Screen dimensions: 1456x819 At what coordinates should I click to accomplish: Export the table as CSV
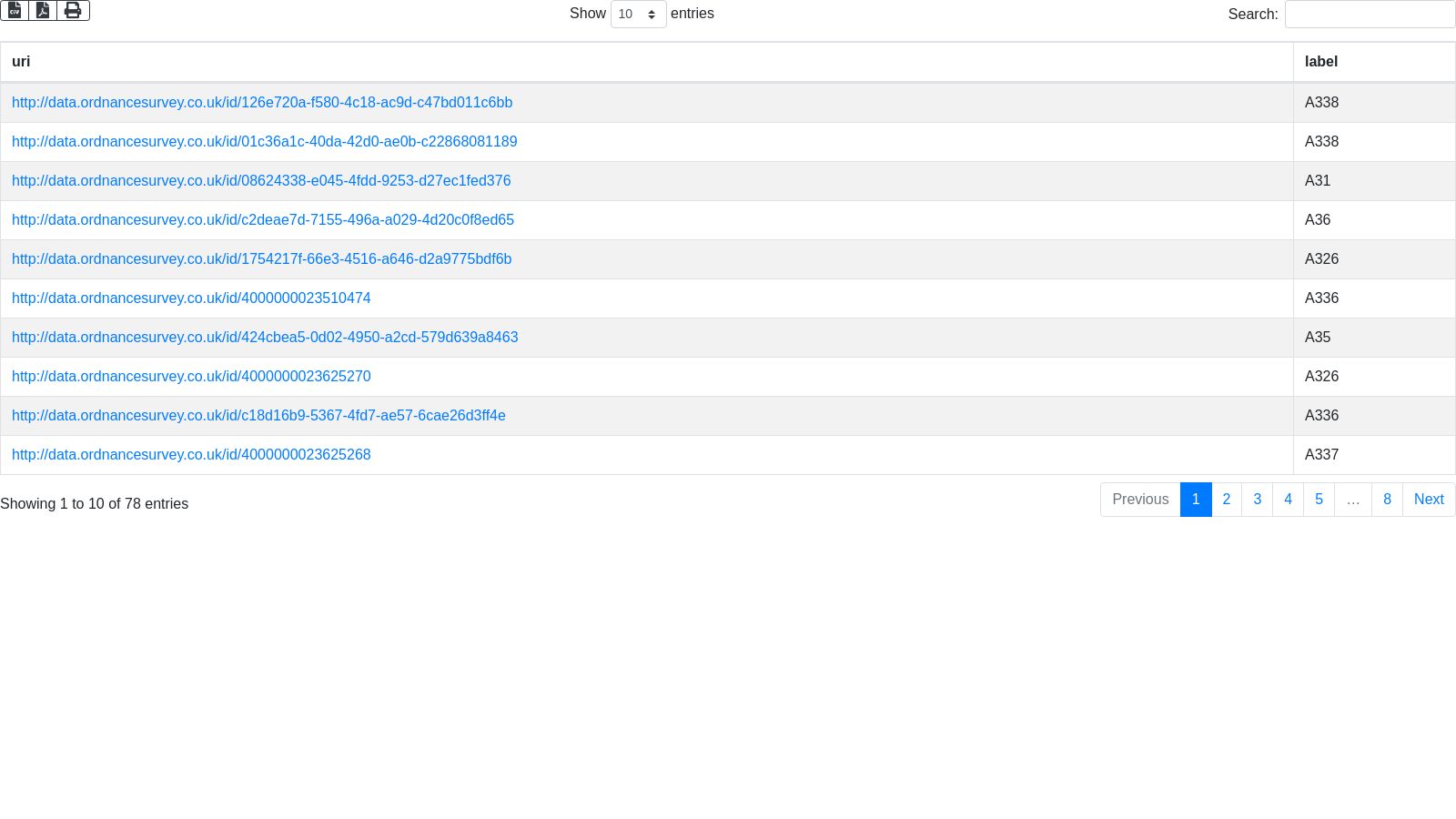point(15,10)
